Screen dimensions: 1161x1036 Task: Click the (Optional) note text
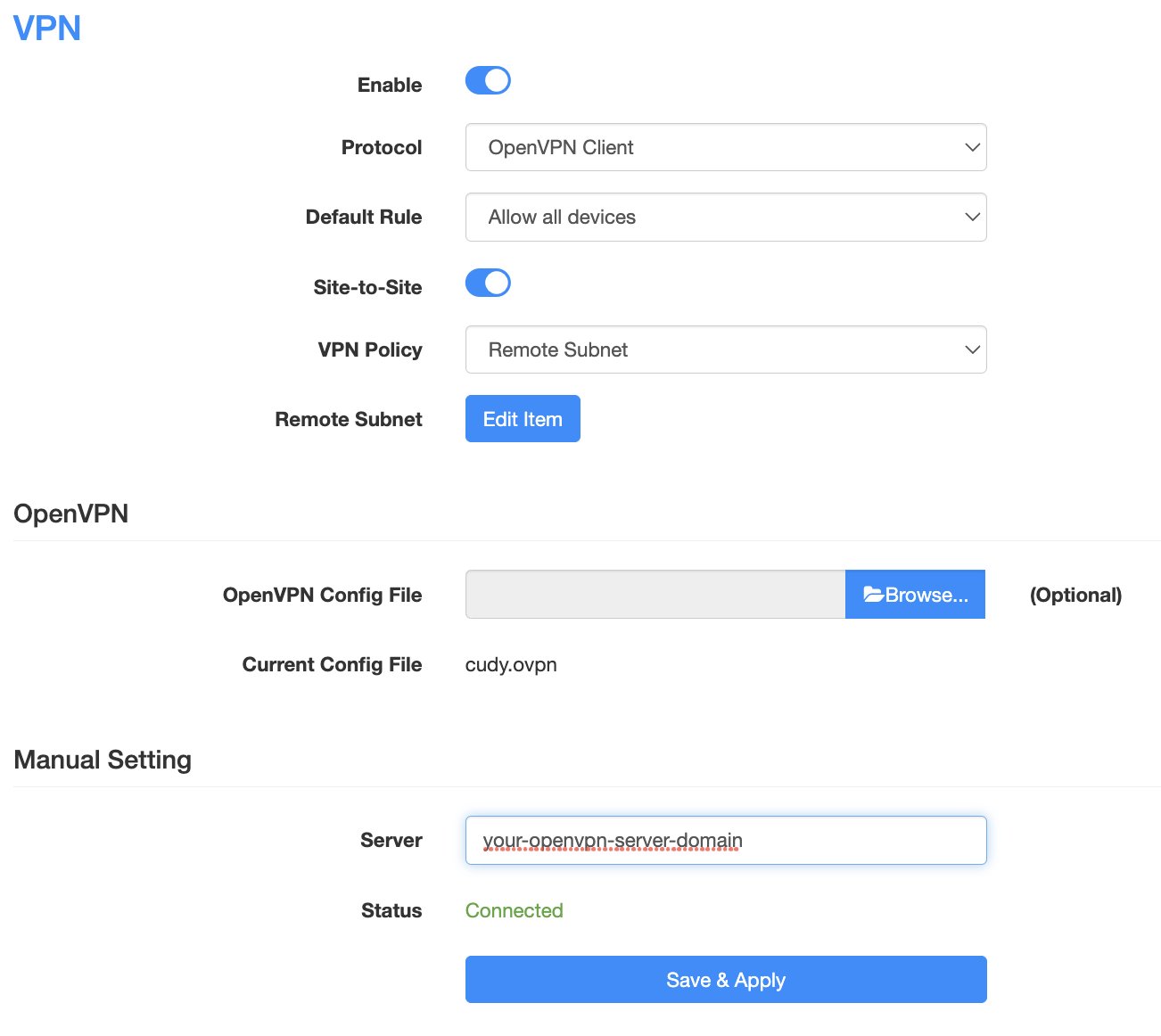pyautogui.click(x=1075, y=595)
